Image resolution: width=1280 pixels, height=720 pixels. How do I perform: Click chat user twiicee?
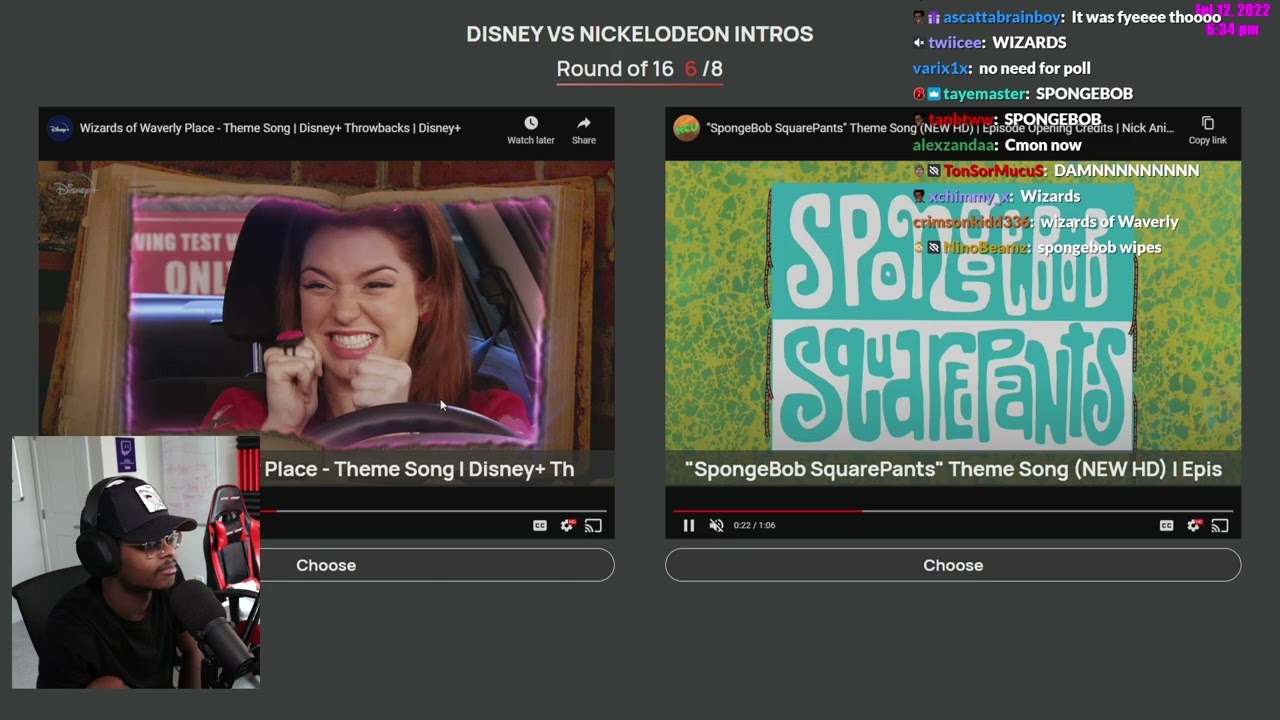[x=956, y=43]
